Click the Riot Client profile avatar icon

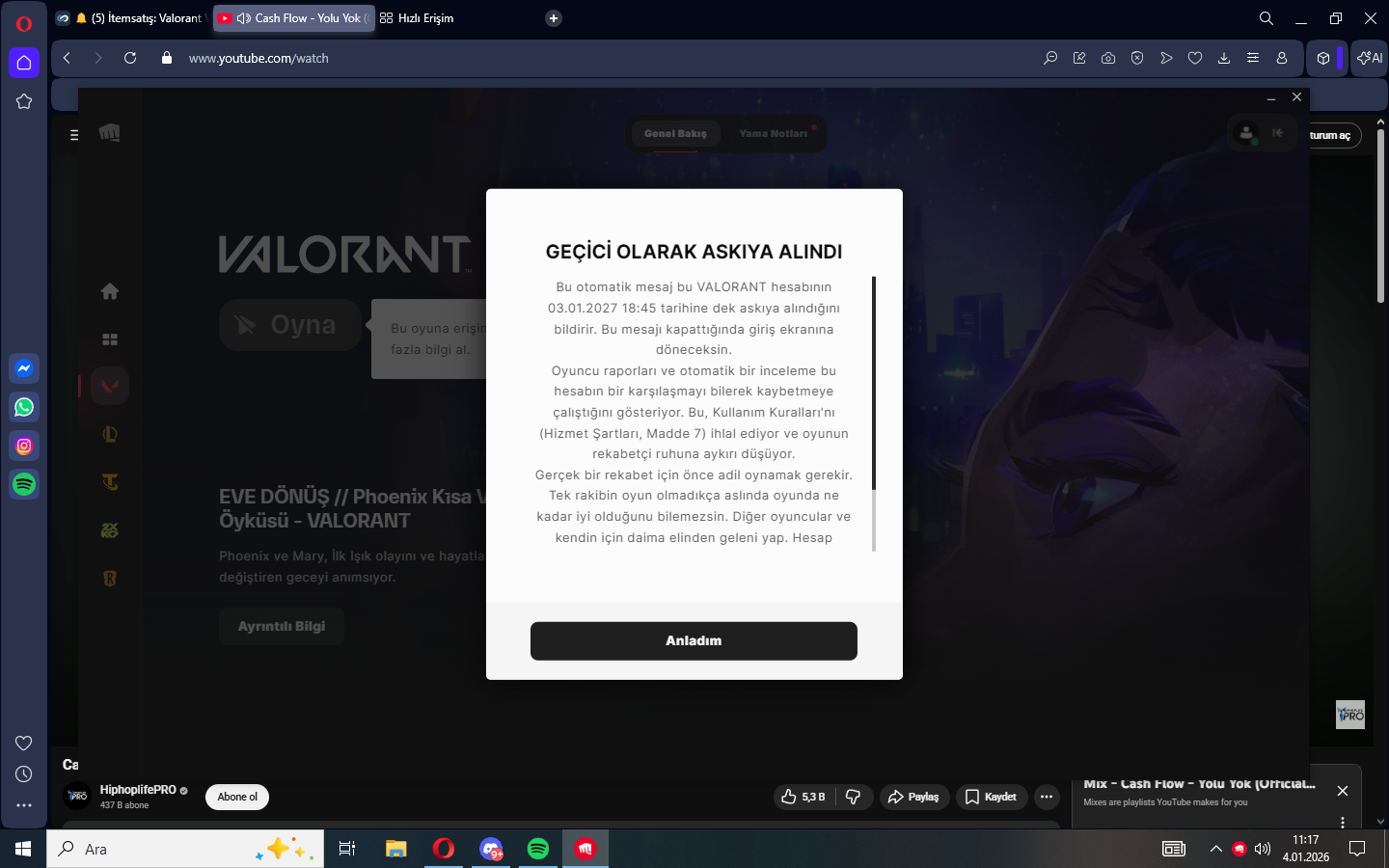1246,133
